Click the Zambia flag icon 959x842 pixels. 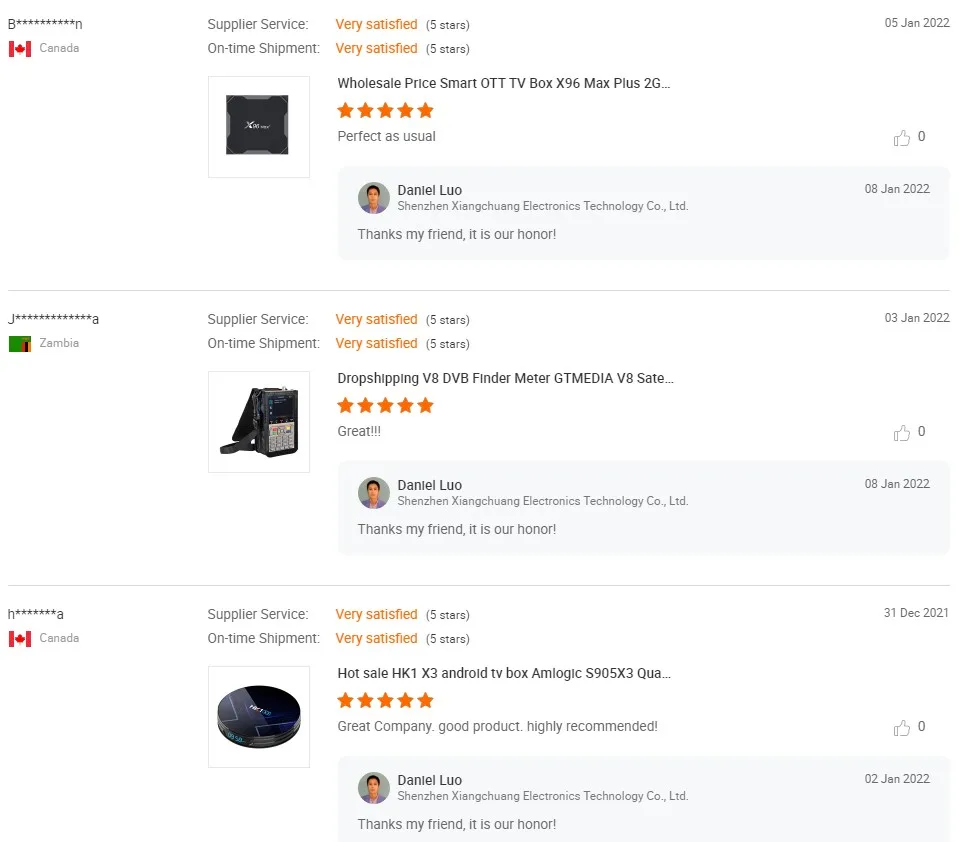coord(20,344)
